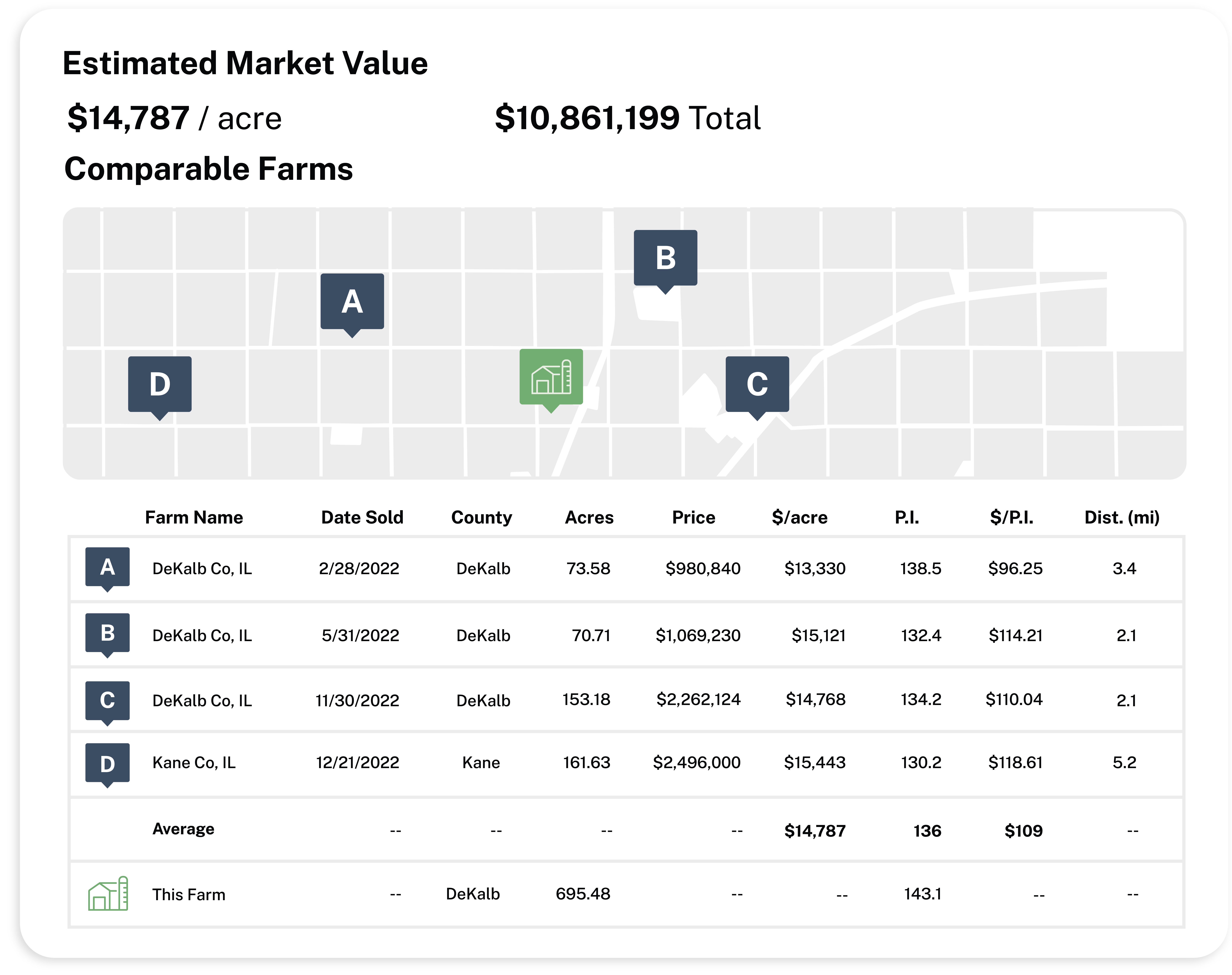This screenshot has height=975, width=1232.
Task: Click the 2/28/2022 date sold cell
Action: [359, 569]
